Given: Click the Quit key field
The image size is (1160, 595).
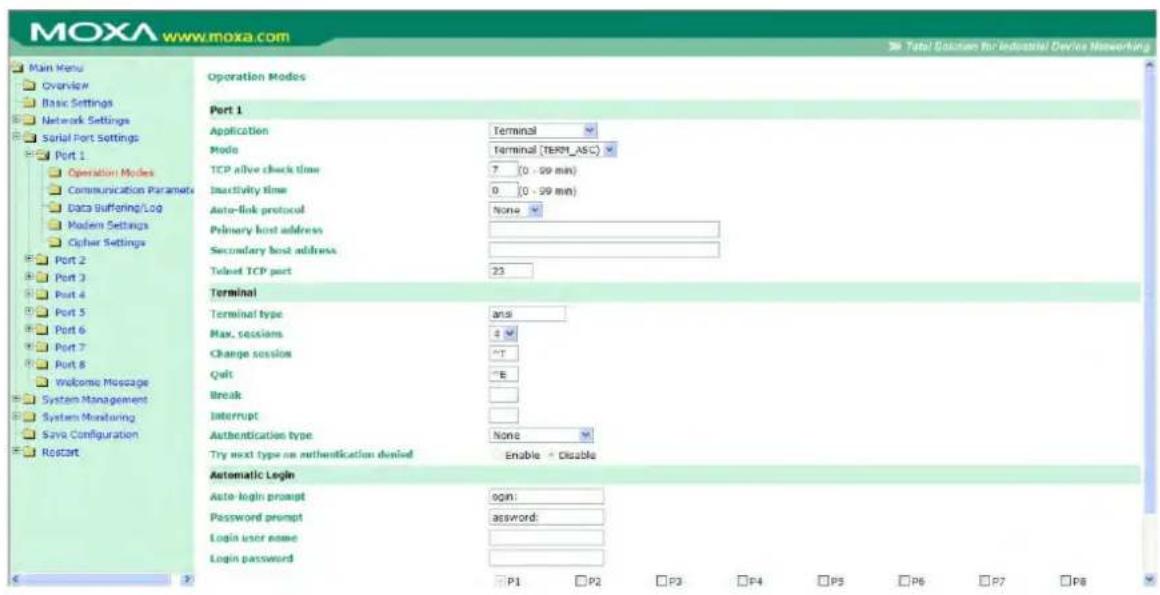Looking at the screenshot, I should (x=504, y=375).
